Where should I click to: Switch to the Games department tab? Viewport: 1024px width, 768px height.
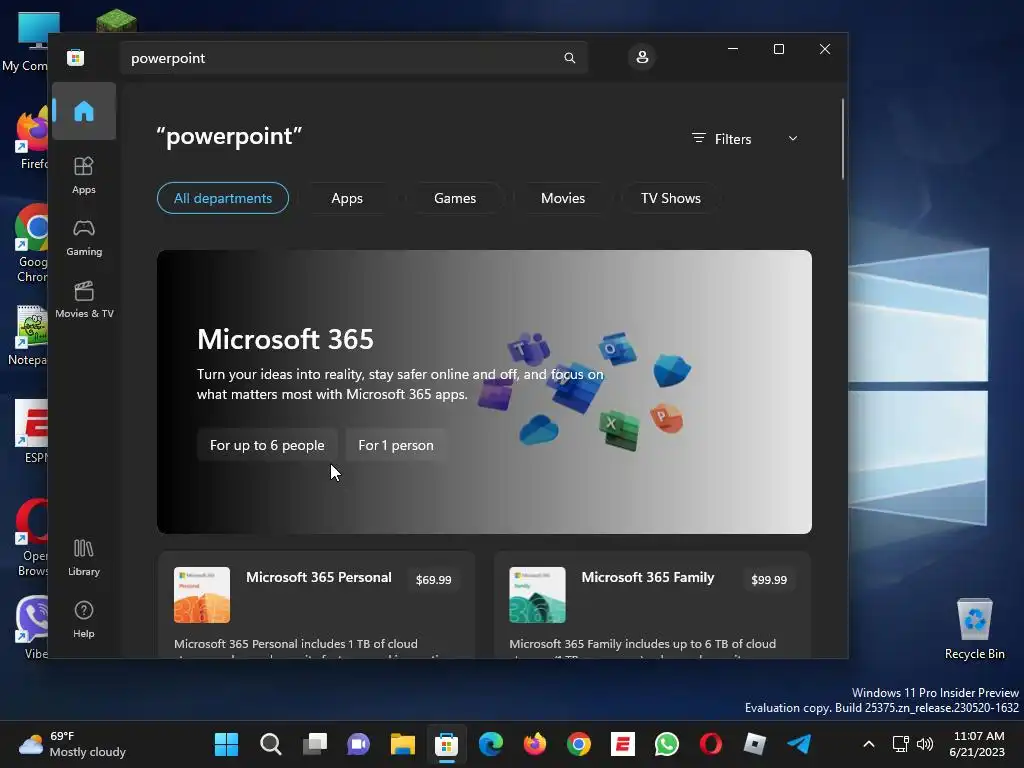[x=455, y=198]
